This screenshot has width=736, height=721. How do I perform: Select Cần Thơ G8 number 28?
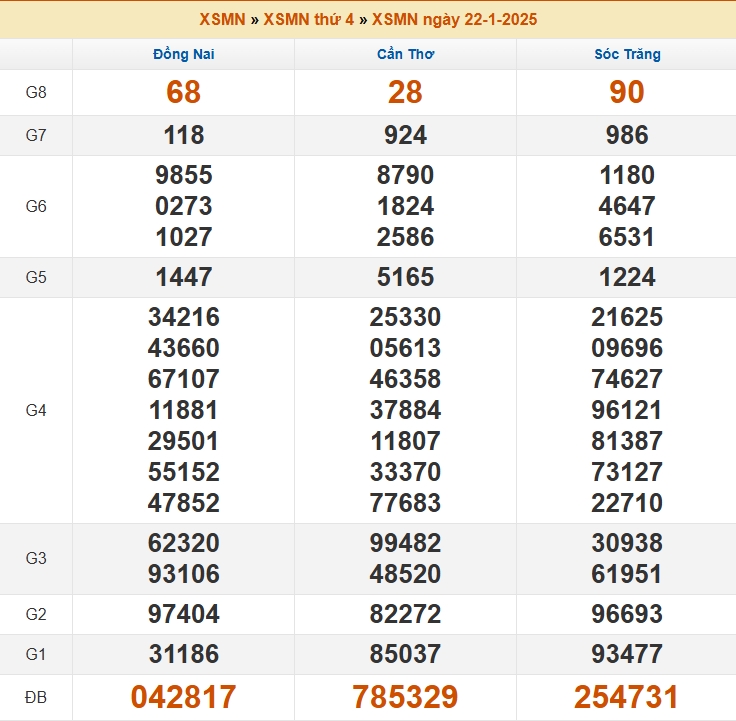(x=405, y=92)
